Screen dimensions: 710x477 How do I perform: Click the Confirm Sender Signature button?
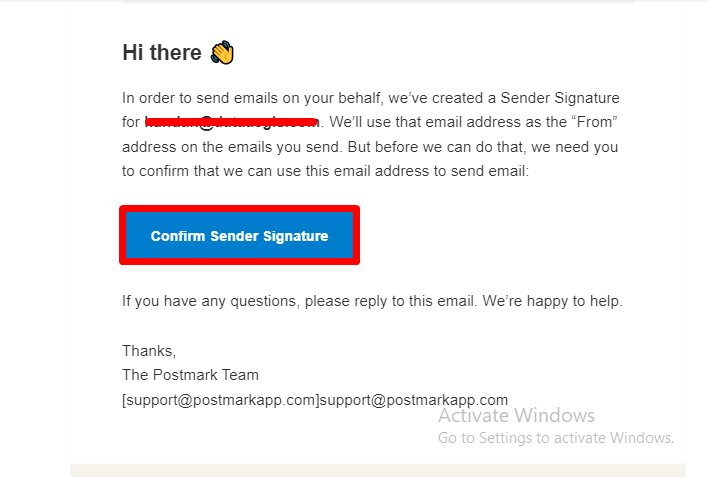[x=239, y=236]
